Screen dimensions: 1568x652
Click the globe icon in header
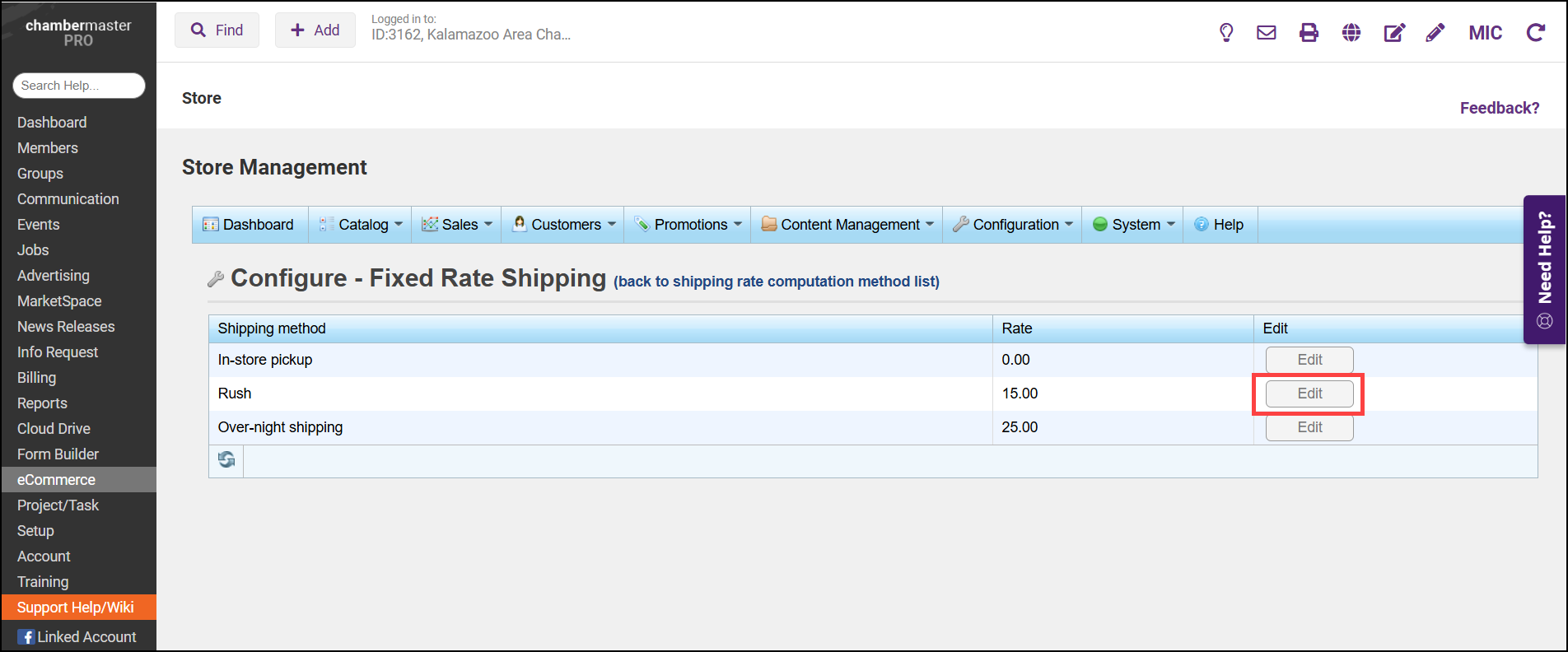pos(1351,33)
